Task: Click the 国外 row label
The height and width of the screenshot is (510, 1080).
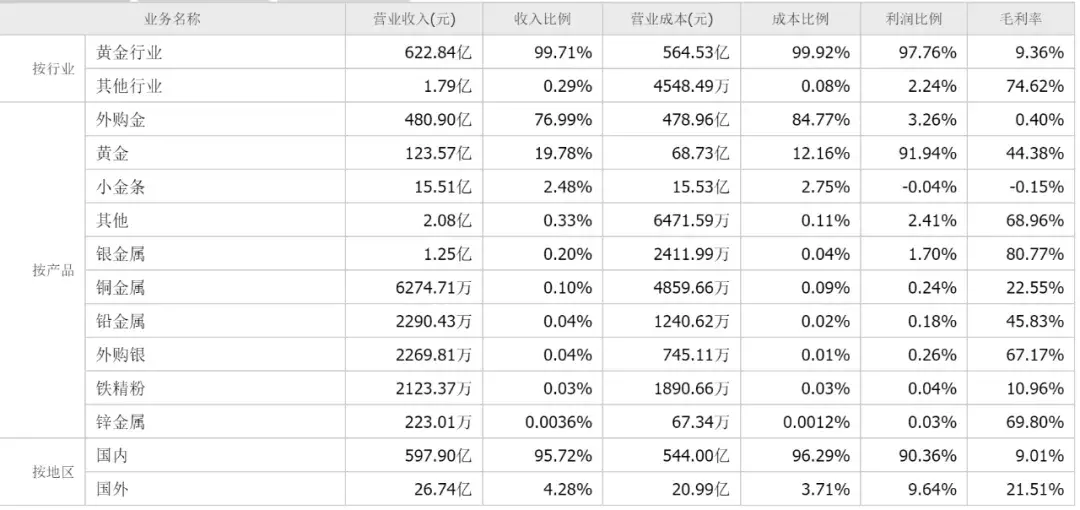Action: point(112,489)
